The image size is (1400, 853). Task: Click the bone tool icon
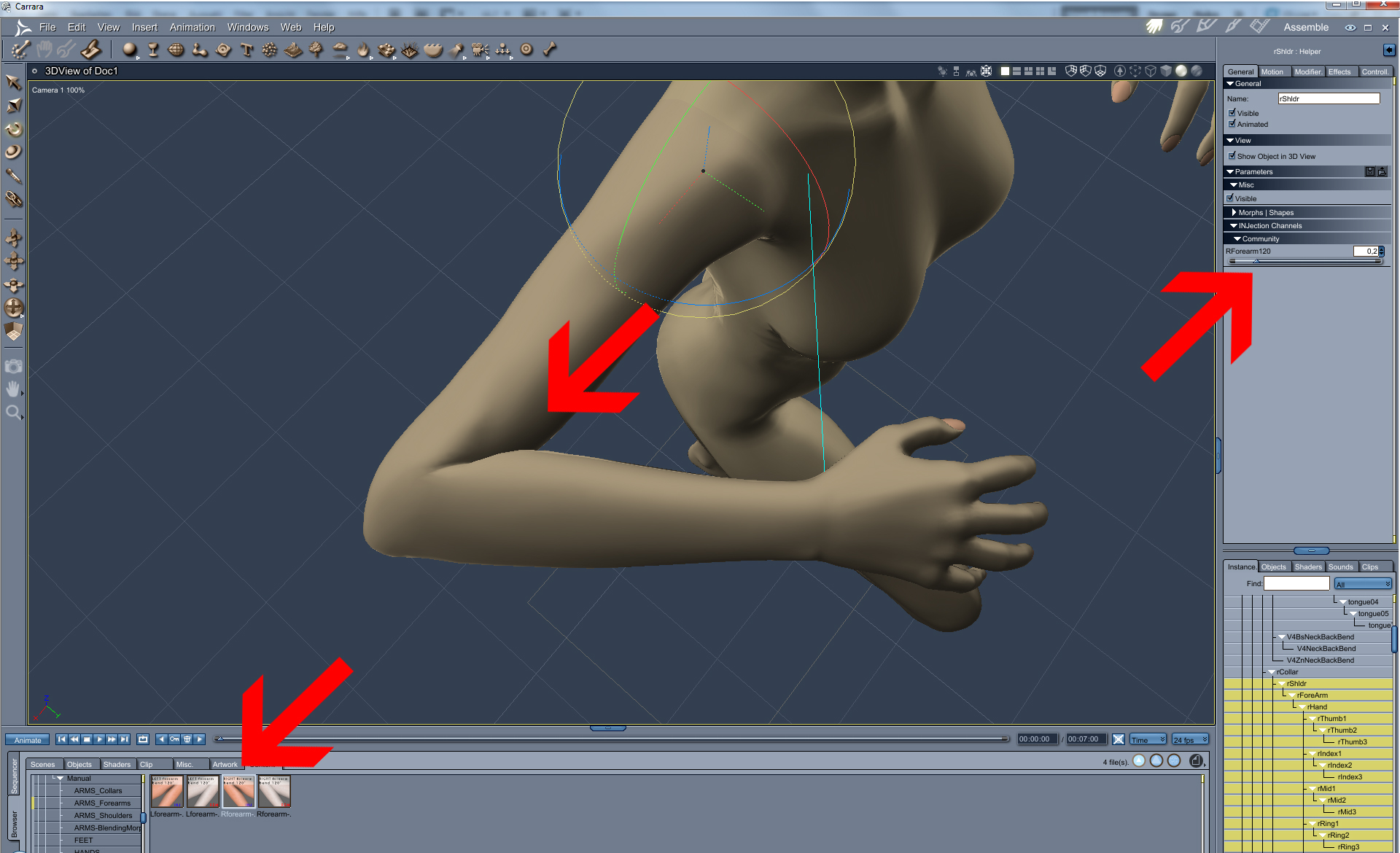pos(550,50)
